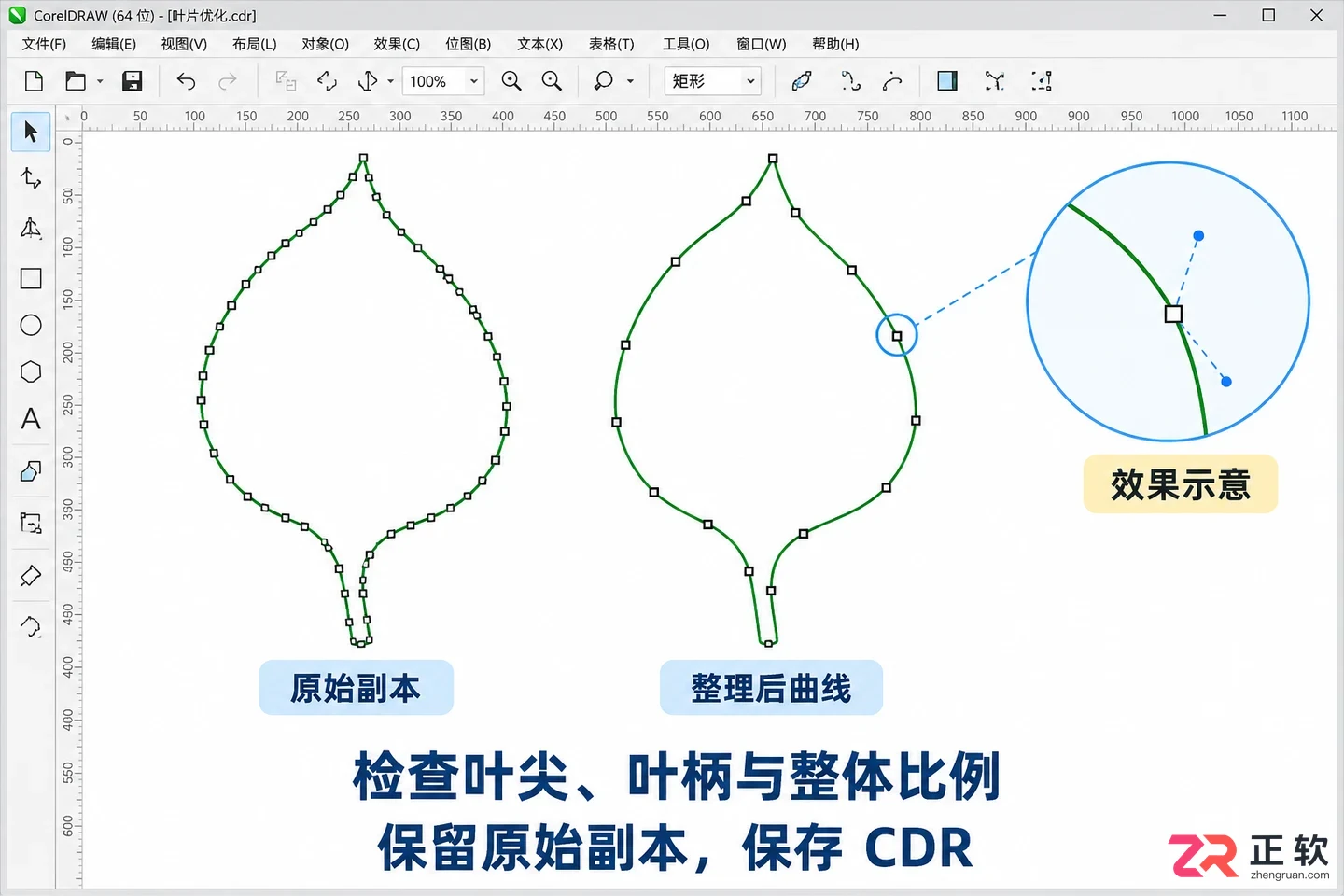
Task: Choose the Ellipse tool in the toolbox
Action: (x=31, y=325)
